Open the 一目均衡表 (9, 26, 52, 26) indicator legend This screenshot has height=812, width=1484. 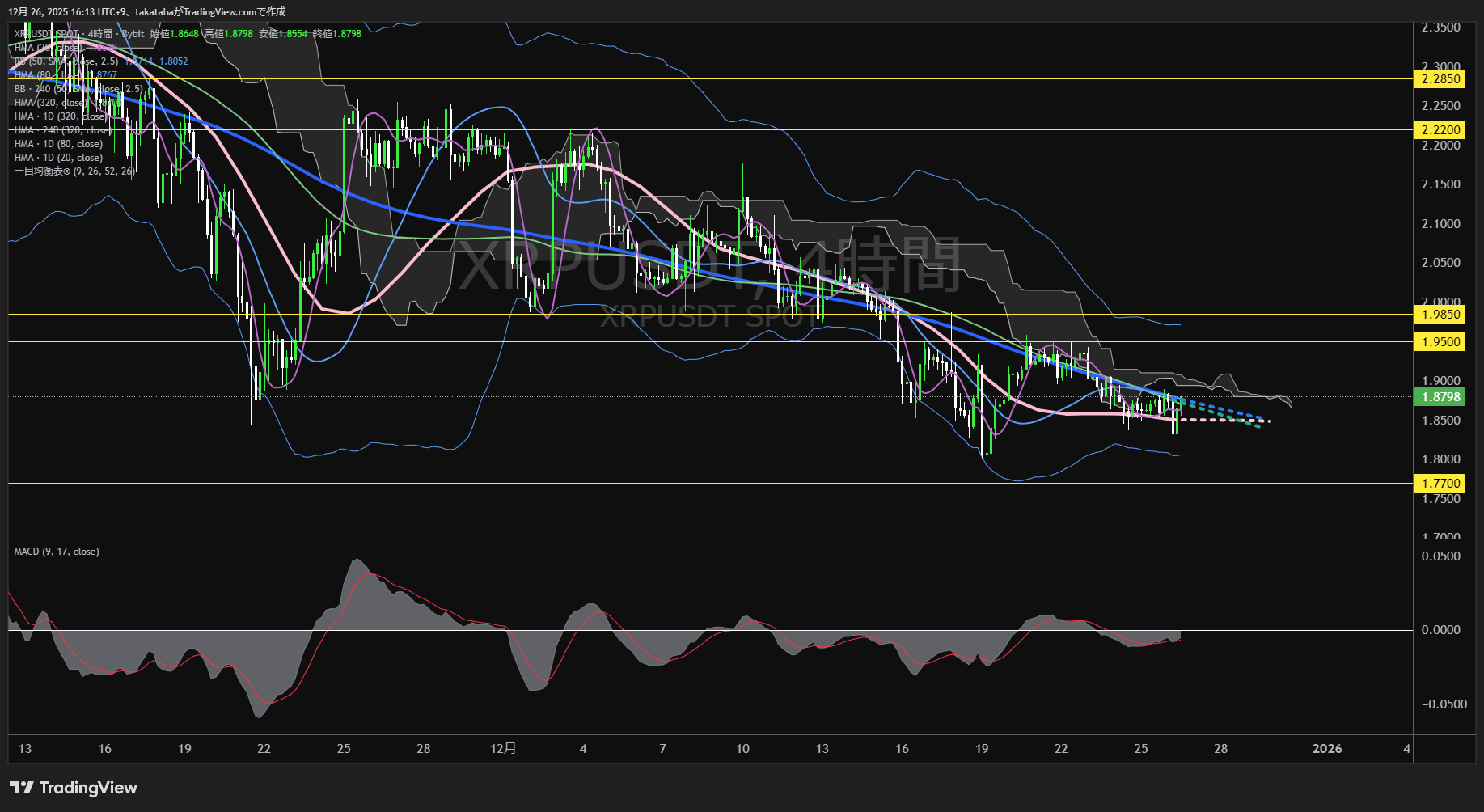(74, 171)
